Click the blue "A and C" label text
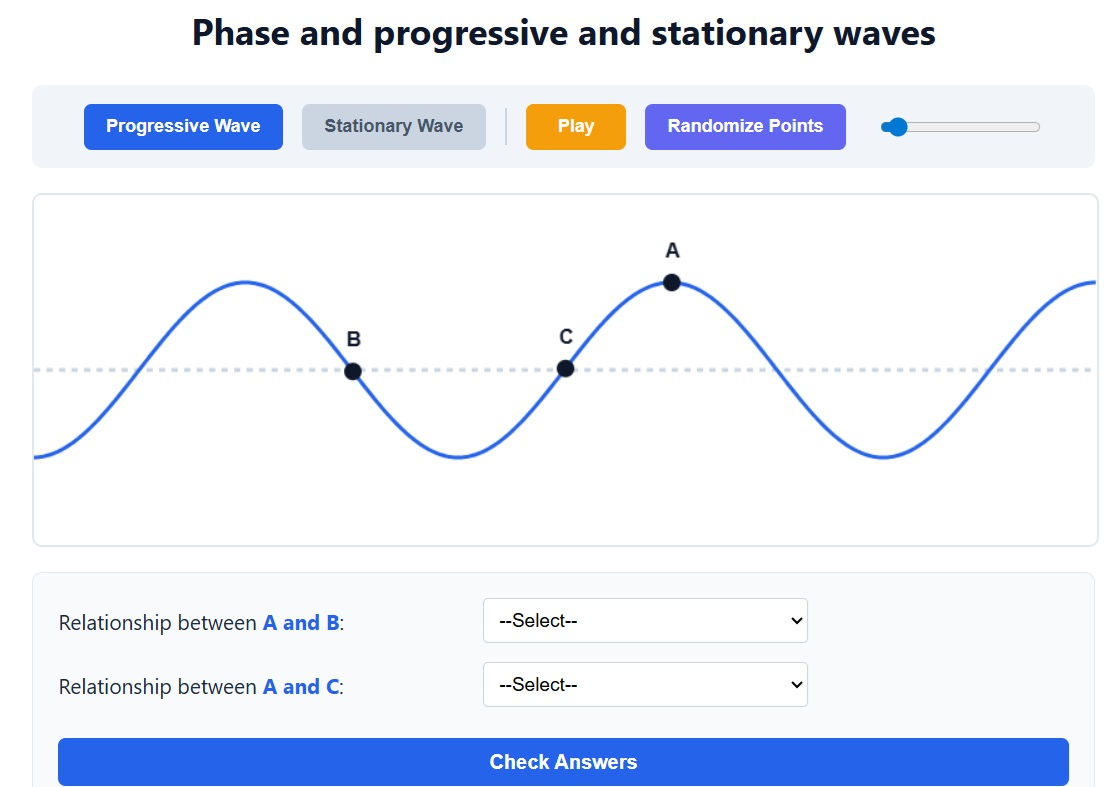 [x=300, y=687]
